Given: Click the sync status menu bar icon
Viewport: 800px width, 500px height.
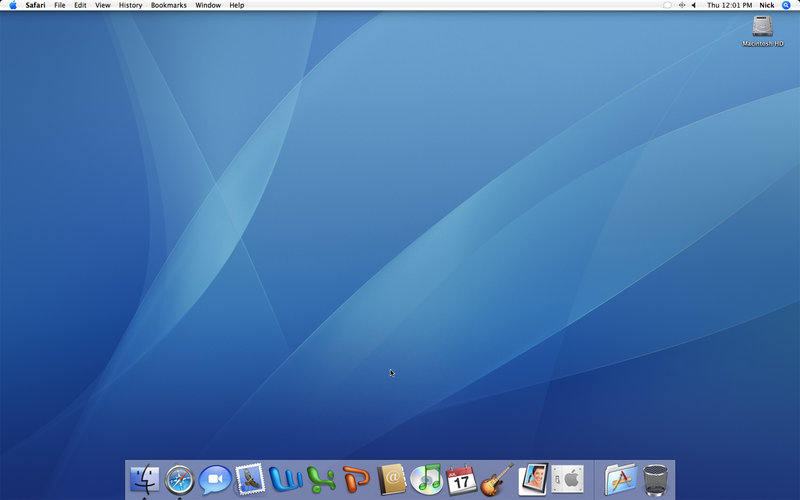Looking at the screenshot, I should (682, 5).
